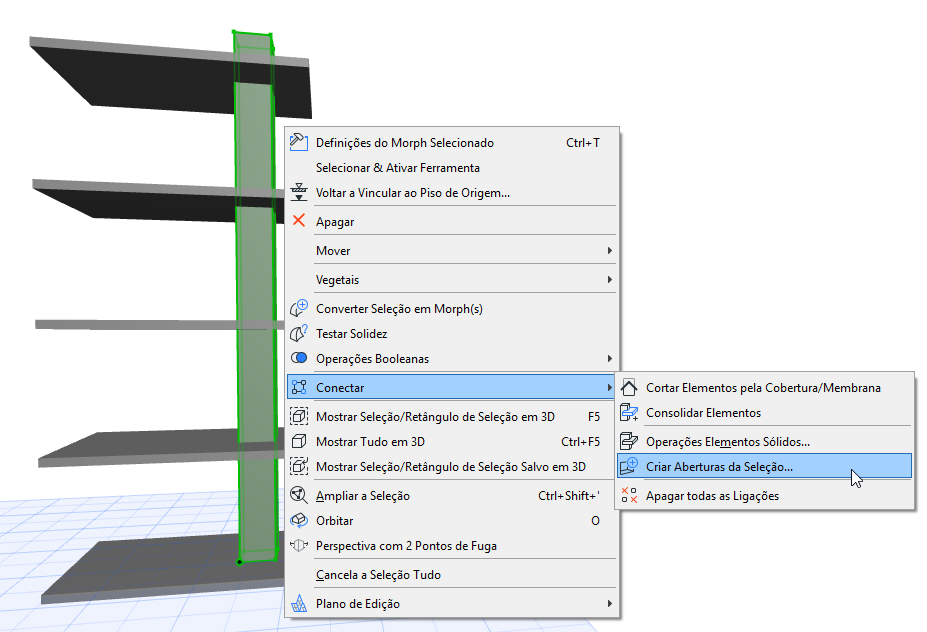The width and height of the screenshot is (927, 632).
Task: Choose Selecionar & Ativar Ferramenta
Action: pyautogui.click(x=452, y=168)
